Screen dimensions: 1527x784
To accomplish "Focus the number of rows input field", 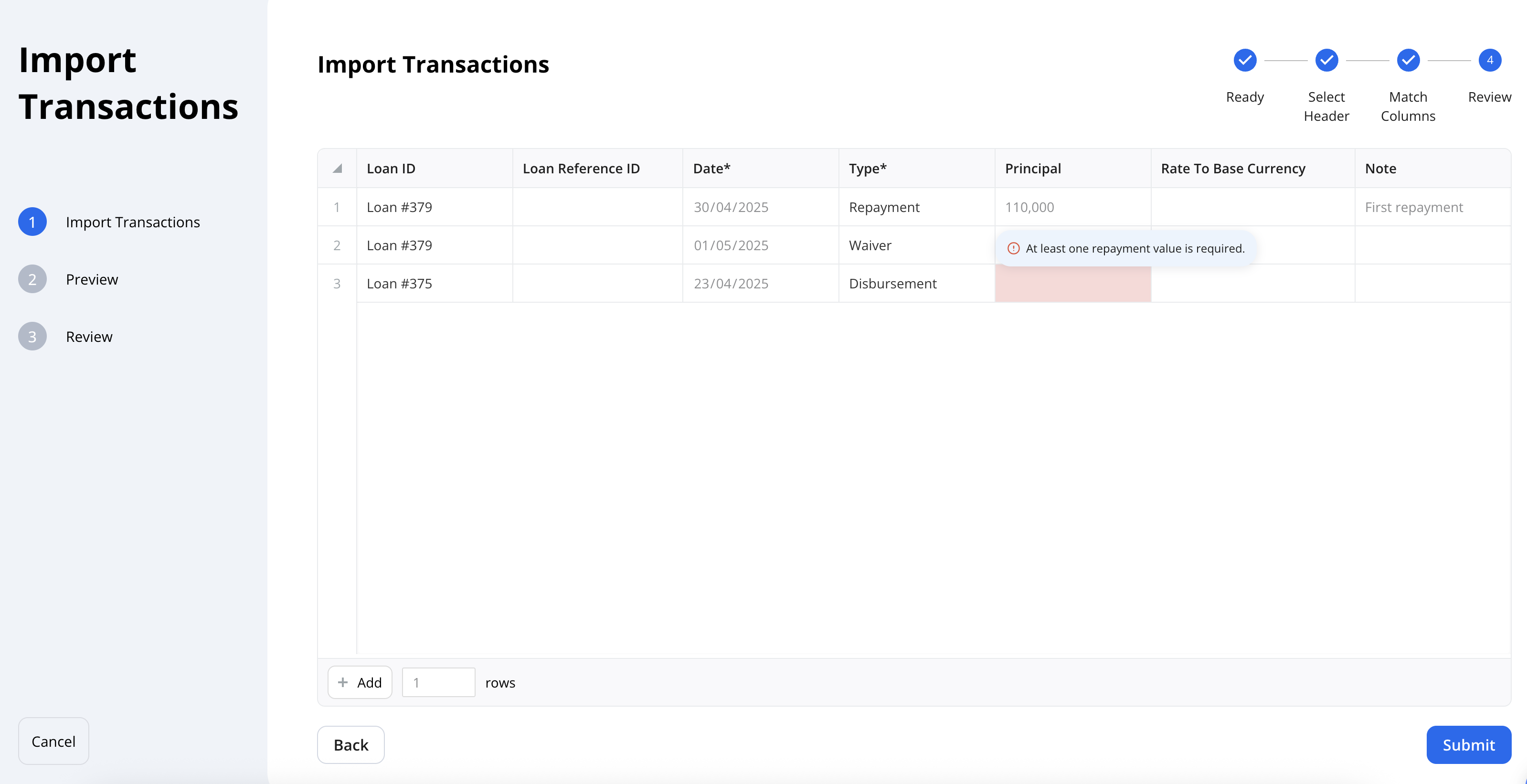I will click(439, 683).
